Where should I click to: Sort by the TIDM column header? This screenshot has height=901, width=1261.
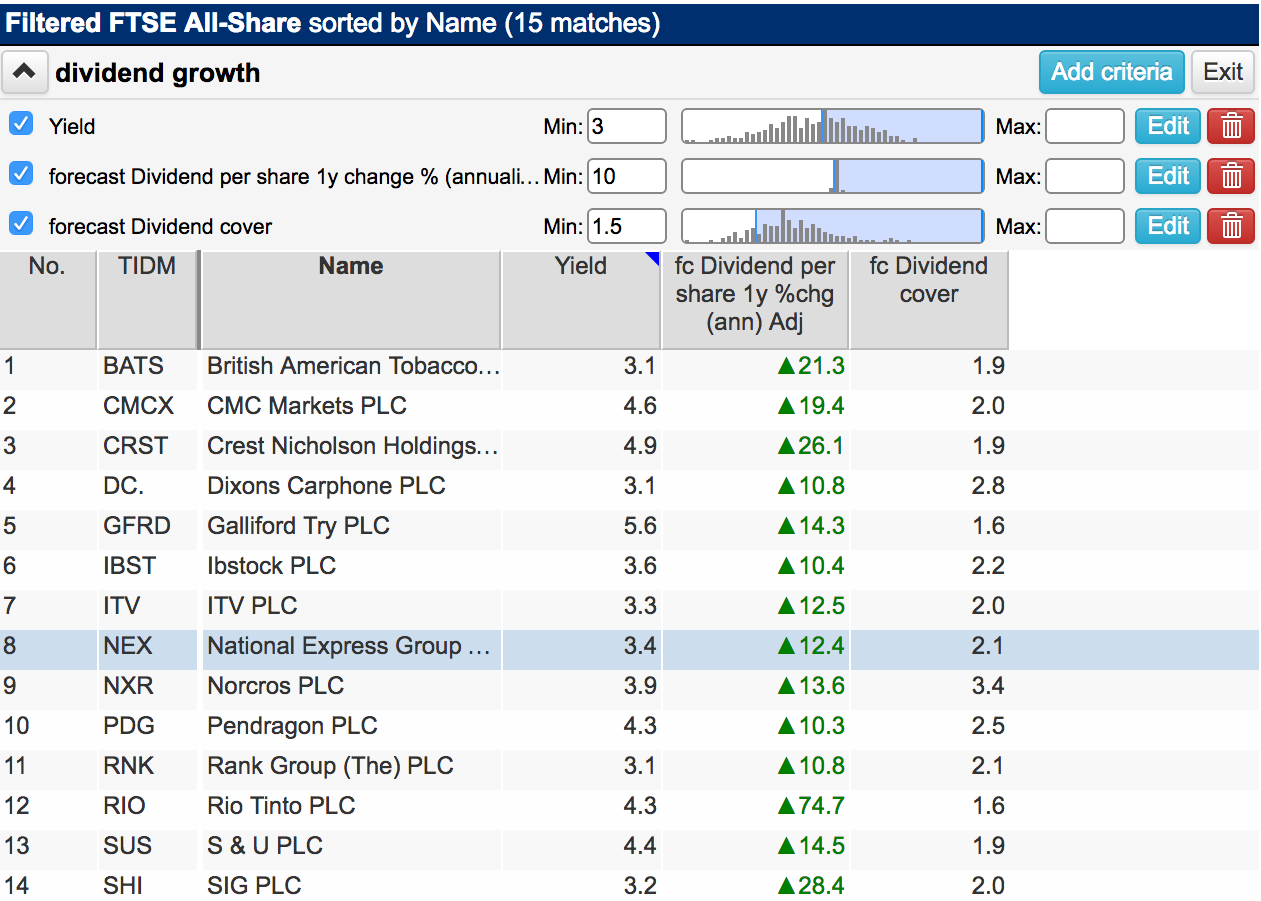click(x=148, y=299)
